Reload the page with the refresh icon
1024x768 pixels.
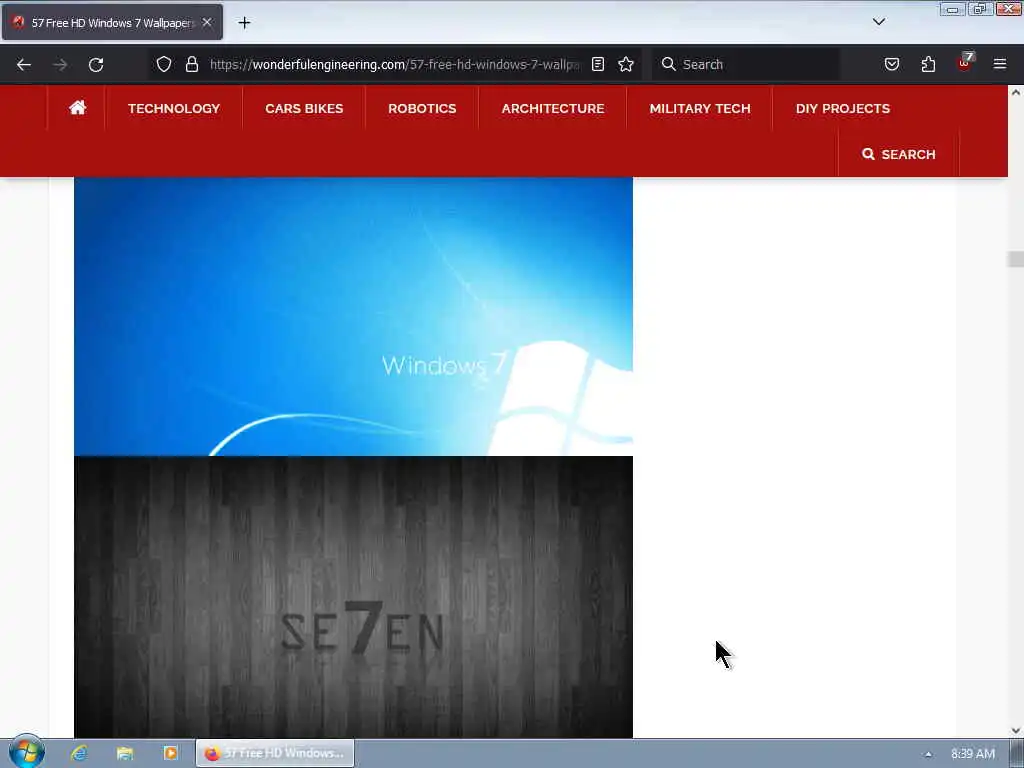click(x=96, y=65)
